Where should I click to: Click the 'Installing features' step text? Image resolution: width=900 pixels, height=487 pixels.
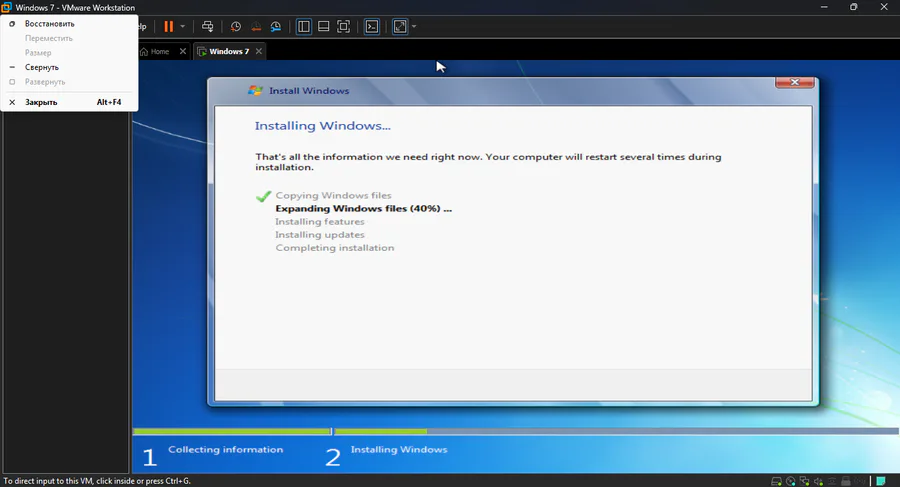point(320,222)
